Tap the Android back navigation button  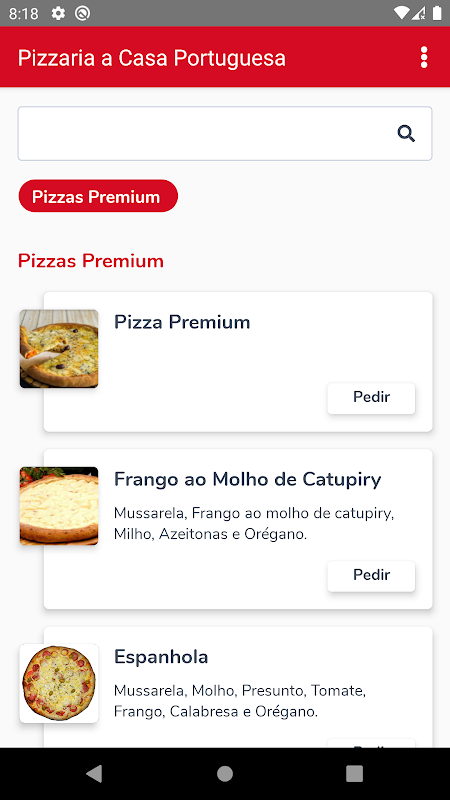click(x=94, y=773)
